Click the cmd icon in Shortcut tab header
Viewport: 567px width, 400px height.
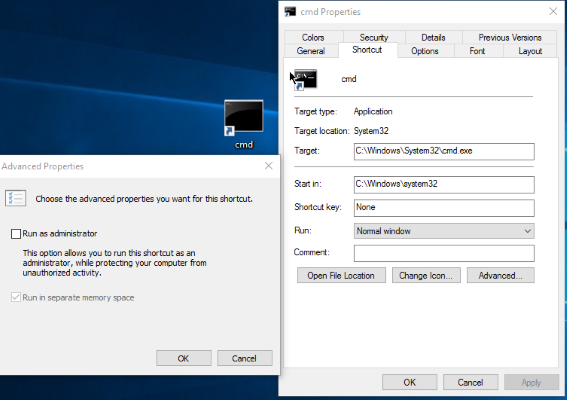[306, 80]
